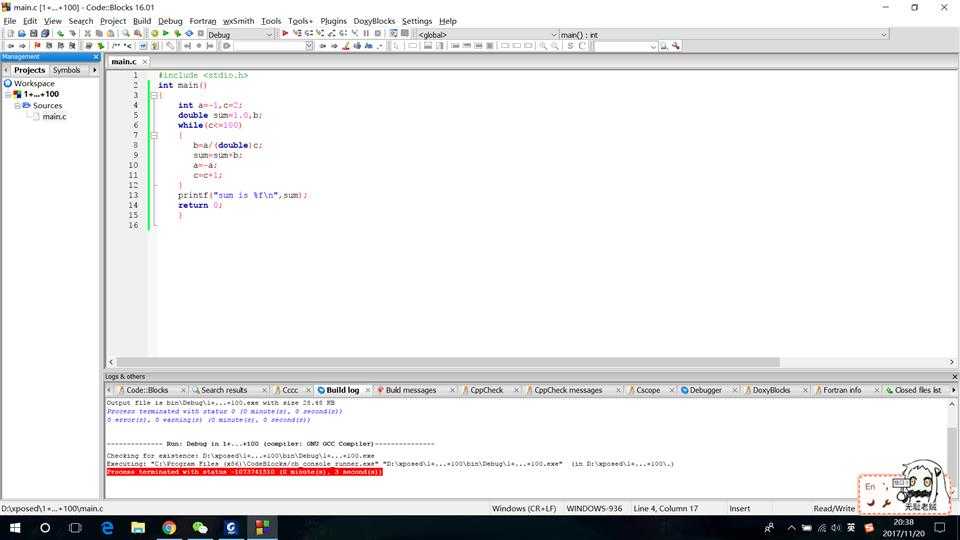Open the CppCheck messages tab
Viewport: 960px width, 540px height.
(568, 390)
